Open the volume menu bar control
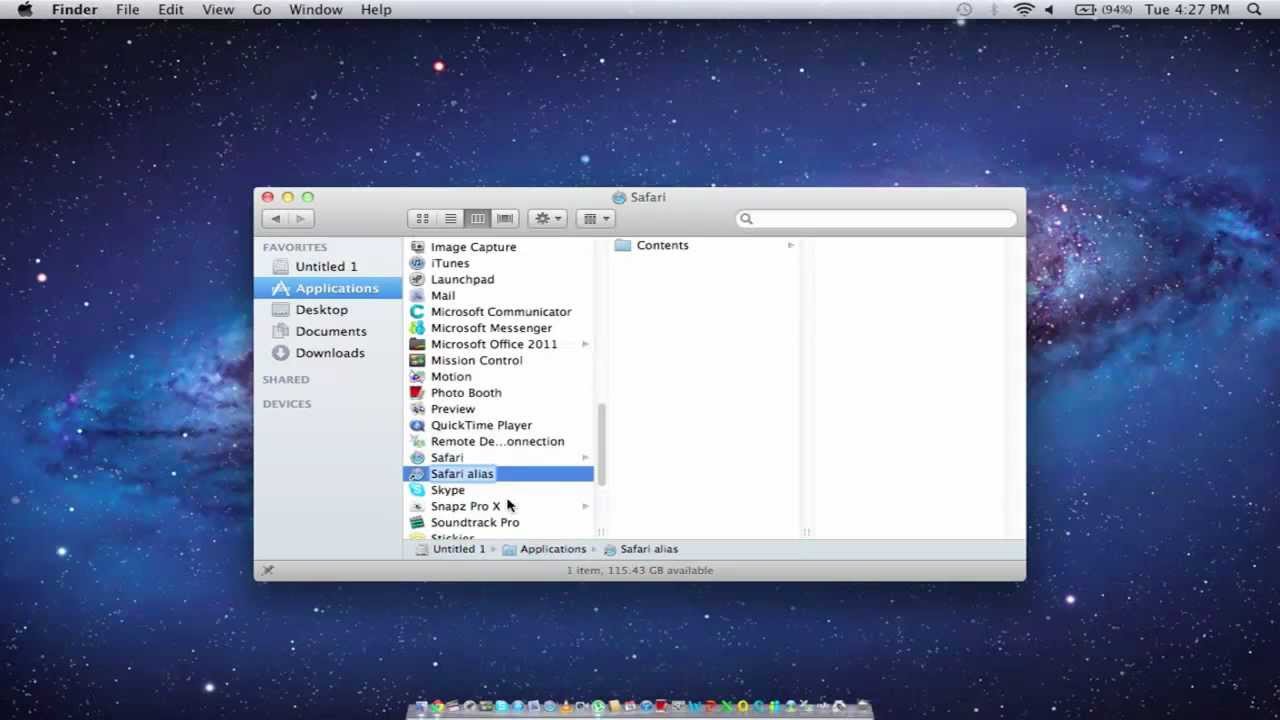The width and height of the screenshot is (1280, 720). [1049, 10]
